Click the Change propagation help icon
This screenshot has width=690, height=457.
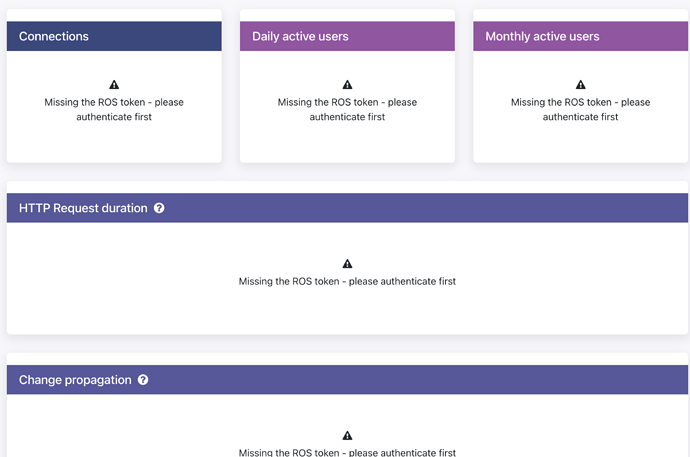click(x=143, y=380)
